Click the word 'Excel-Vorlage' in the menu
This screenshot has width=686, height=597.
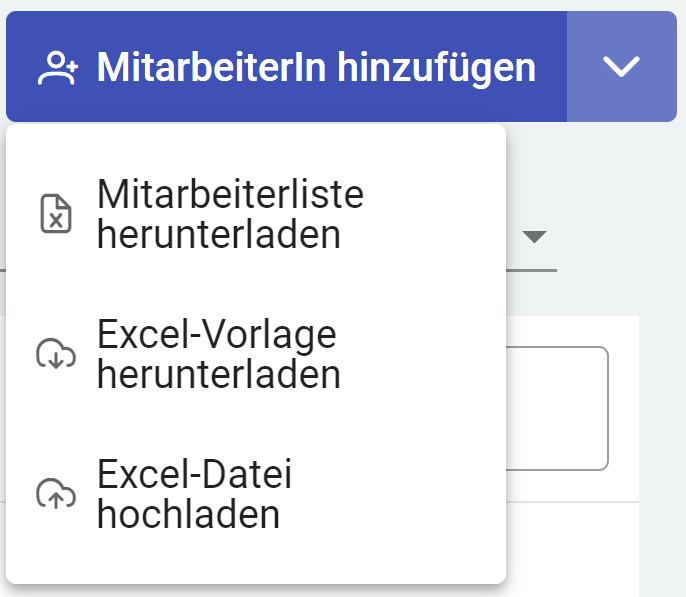click(x=217, y=334)
